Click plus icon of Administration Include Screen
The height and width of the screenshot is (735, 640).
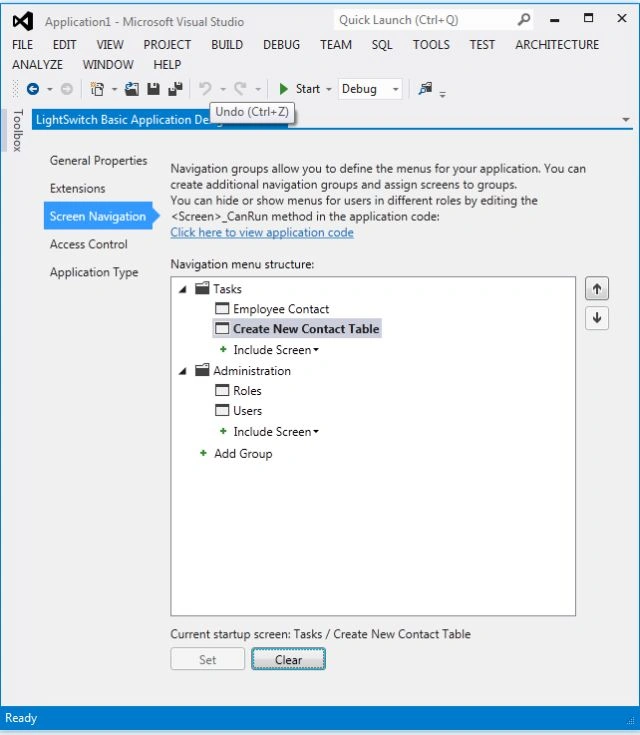coord(223,431)
